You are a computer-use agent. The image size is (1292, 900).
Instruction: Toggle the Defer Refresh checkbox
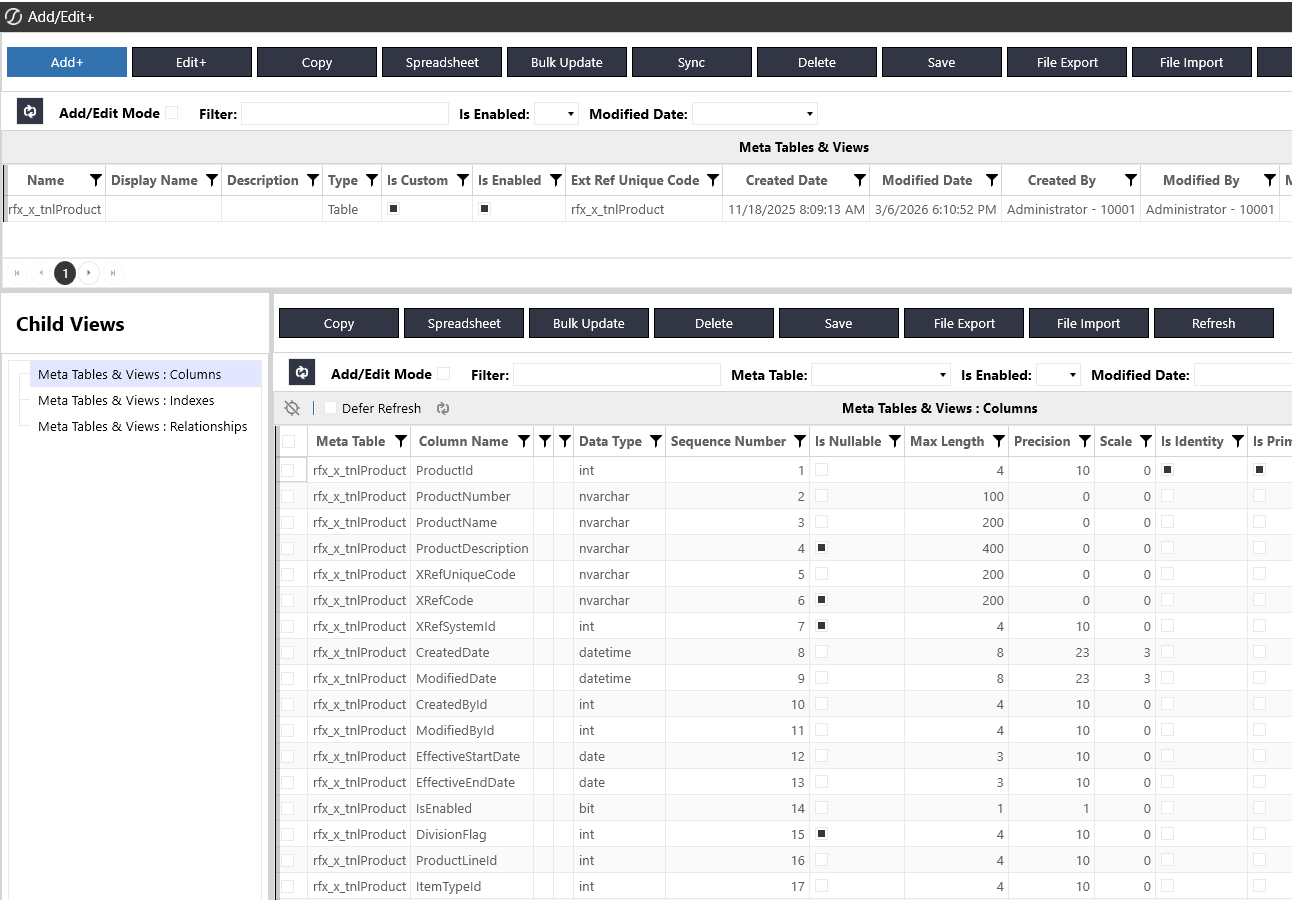[330, 408]
